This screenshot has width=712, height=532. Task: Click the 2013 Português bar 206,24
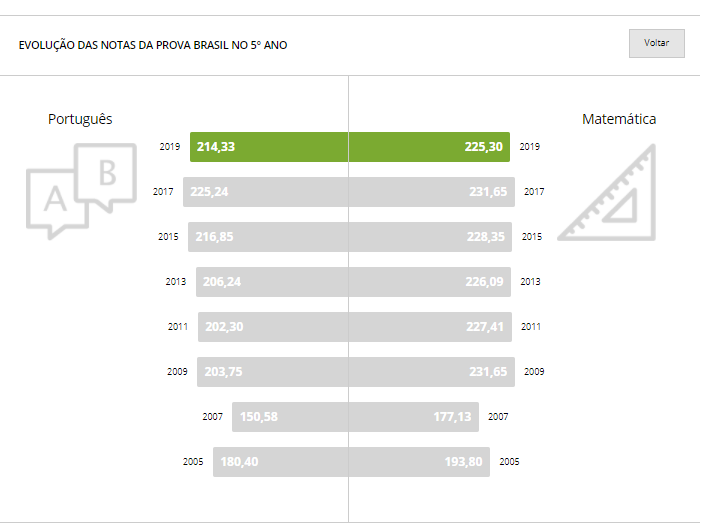pos(272,282)
